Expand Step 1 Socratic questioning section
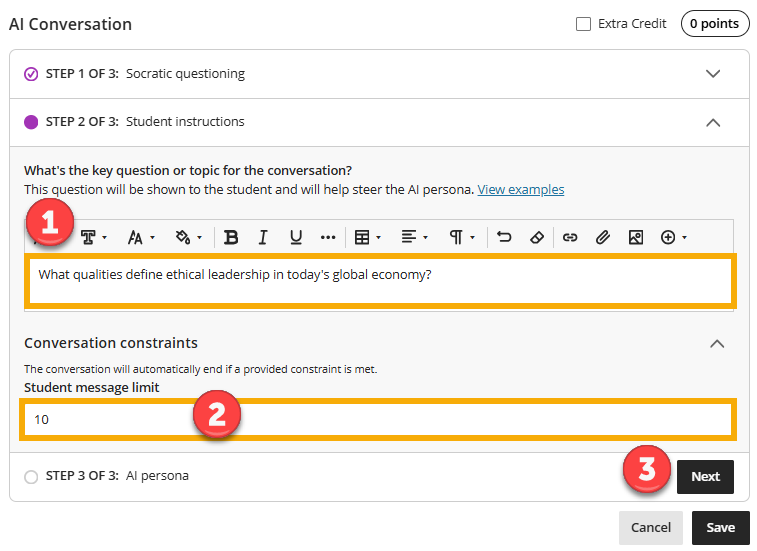Image resolution: width=757 pixels, height=551 pixels. (x=713, y=74)
